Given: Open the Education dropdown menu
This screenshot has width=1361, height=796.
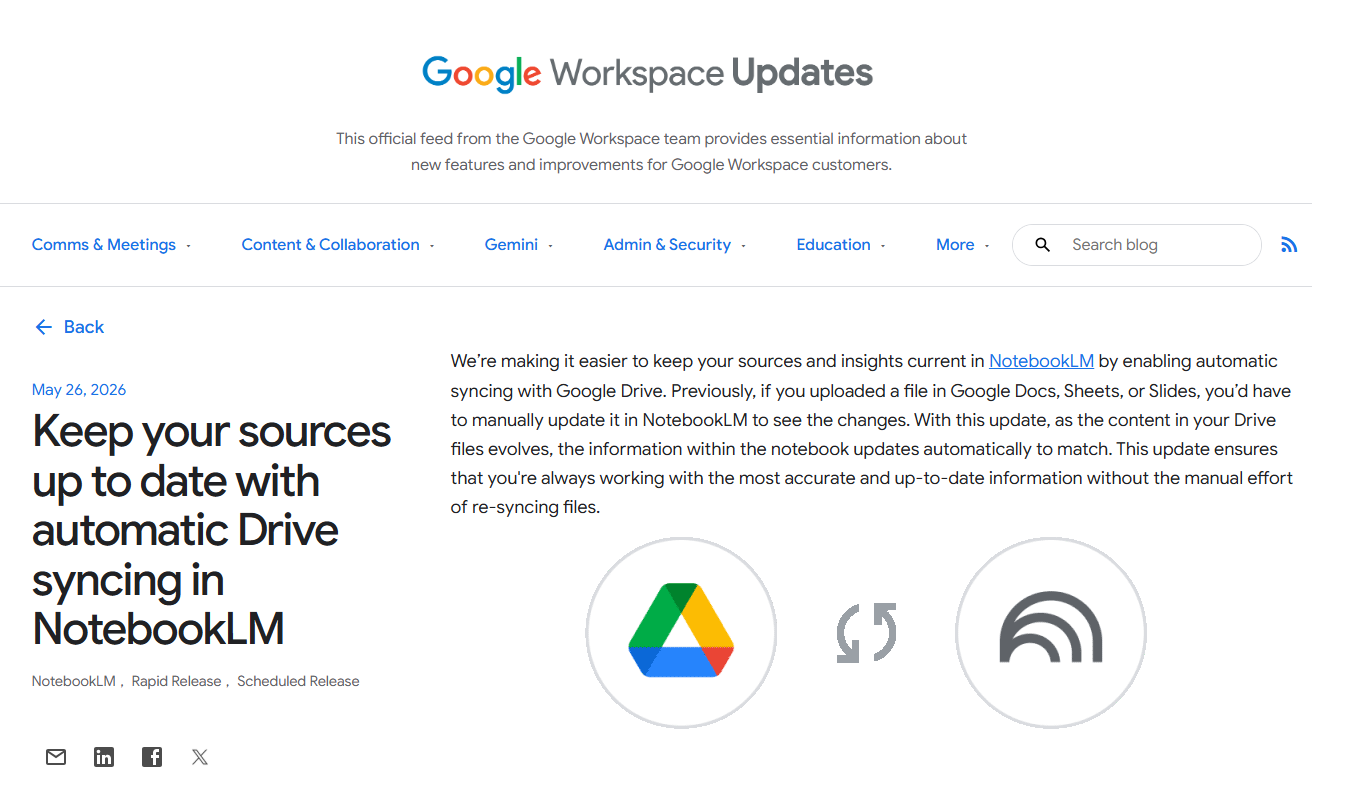Looking at the screenshot, I should click(841, 245).
